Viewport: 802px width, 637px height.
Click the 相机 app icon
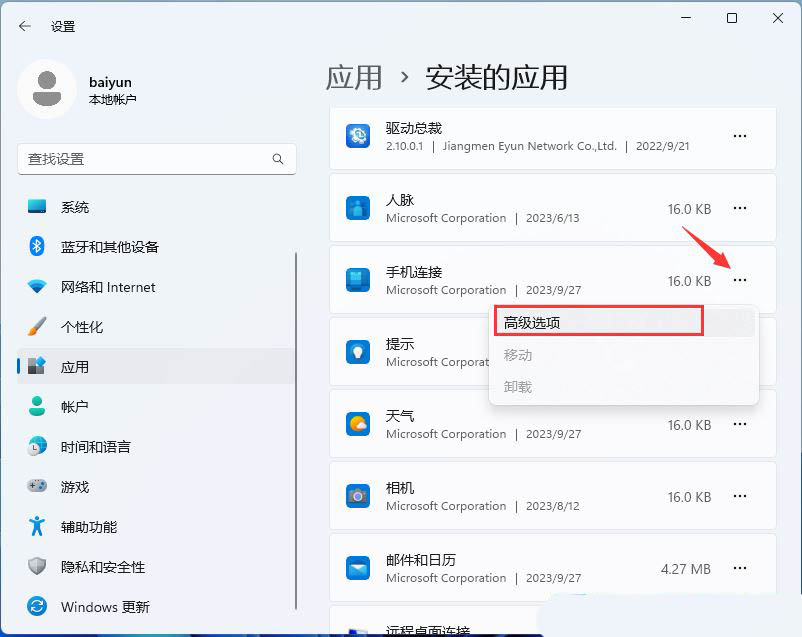pos(357,496)
